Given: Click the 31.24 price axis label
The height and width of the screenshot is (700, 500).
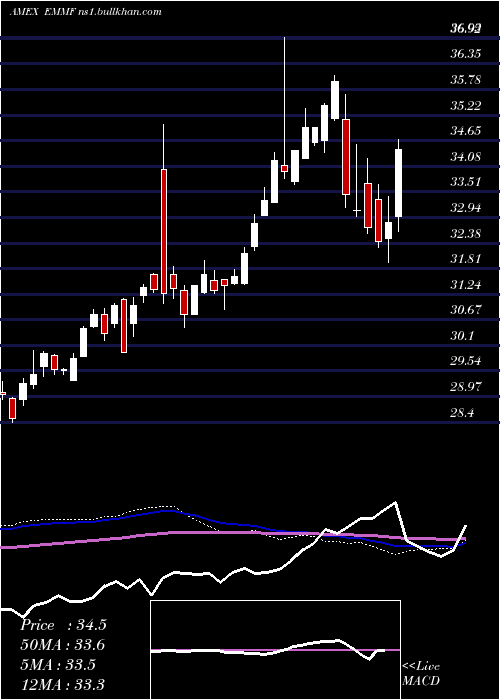Looking at the screenshot, I should (x=466, y=284).
